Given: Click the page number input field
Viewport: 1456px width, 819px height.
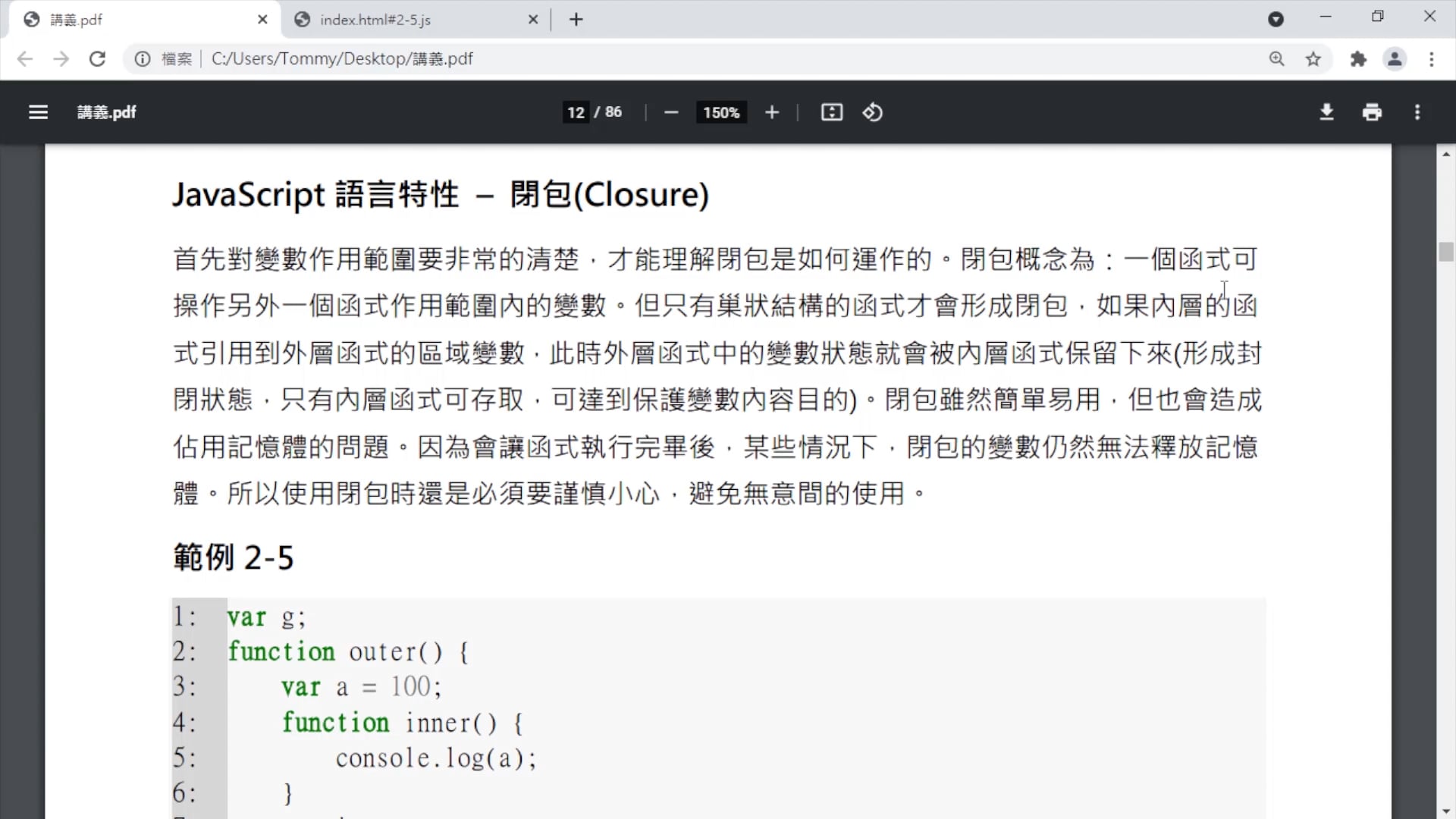Looking at the screenshot, I should 576,112.
